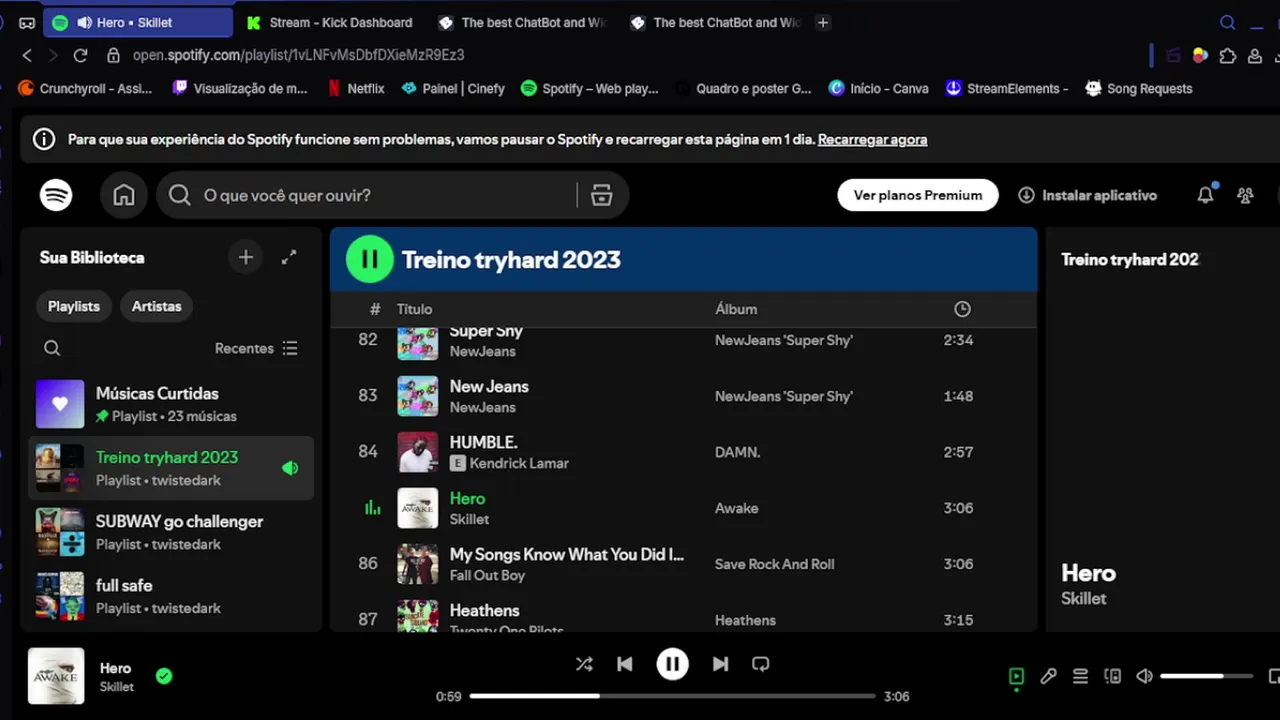Open the Crunchyroll bookmark

coord(85,88)
